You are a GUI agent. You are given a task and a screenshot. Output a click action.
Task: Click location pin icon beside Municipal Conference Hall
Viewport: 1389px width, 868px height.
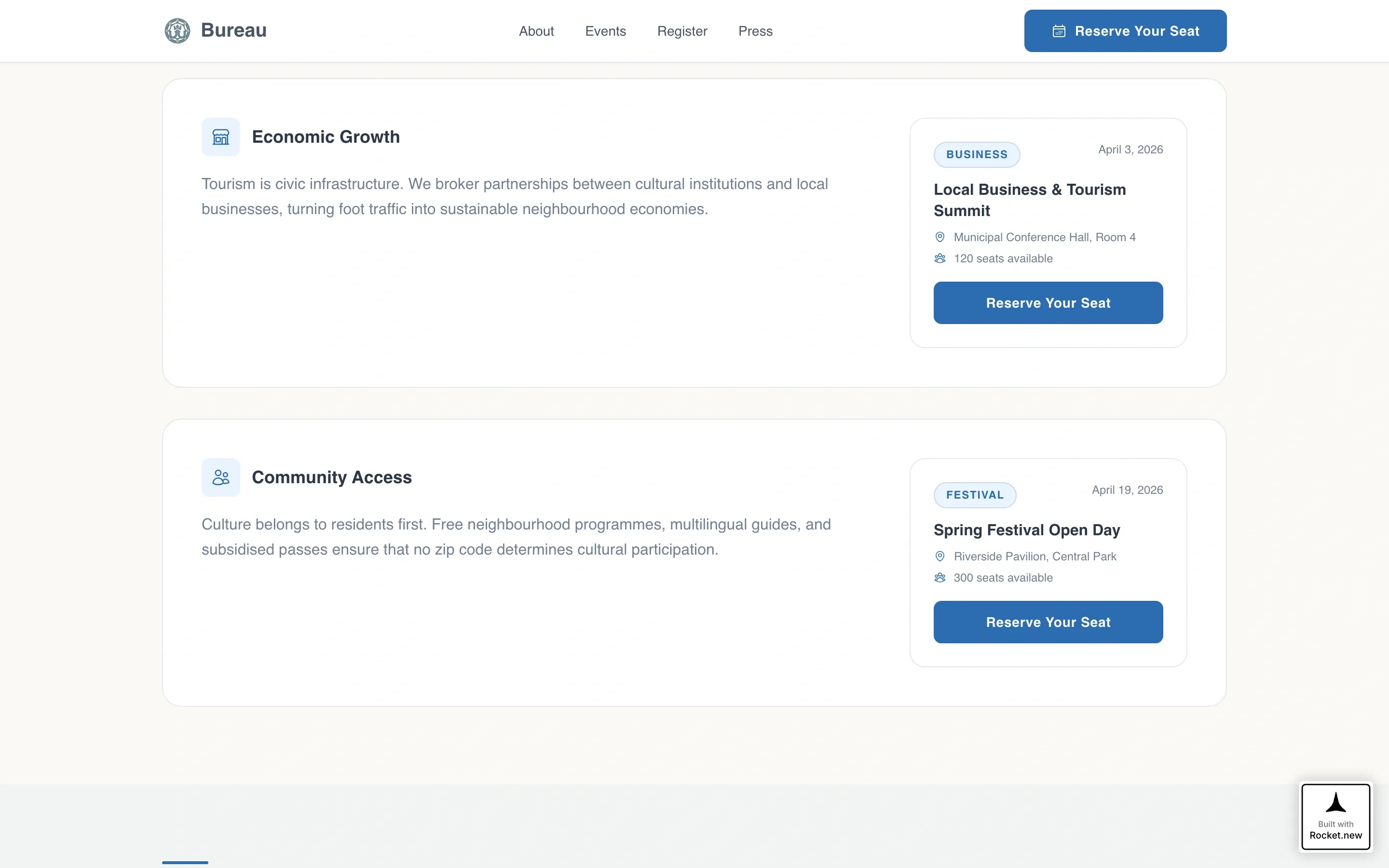940,237
